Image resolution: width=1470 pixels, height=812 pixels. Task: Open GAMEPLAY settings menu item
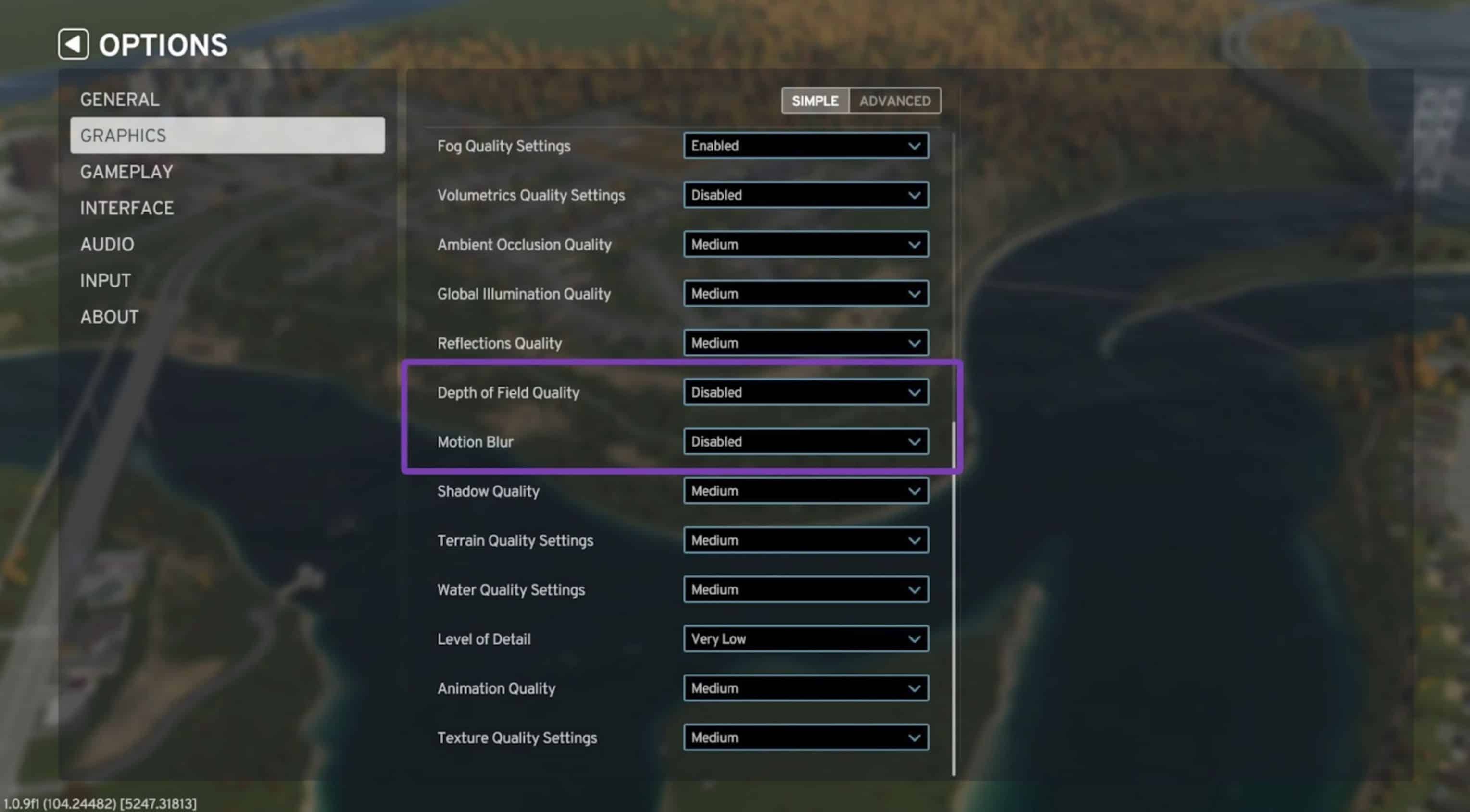tap(127, 172)
